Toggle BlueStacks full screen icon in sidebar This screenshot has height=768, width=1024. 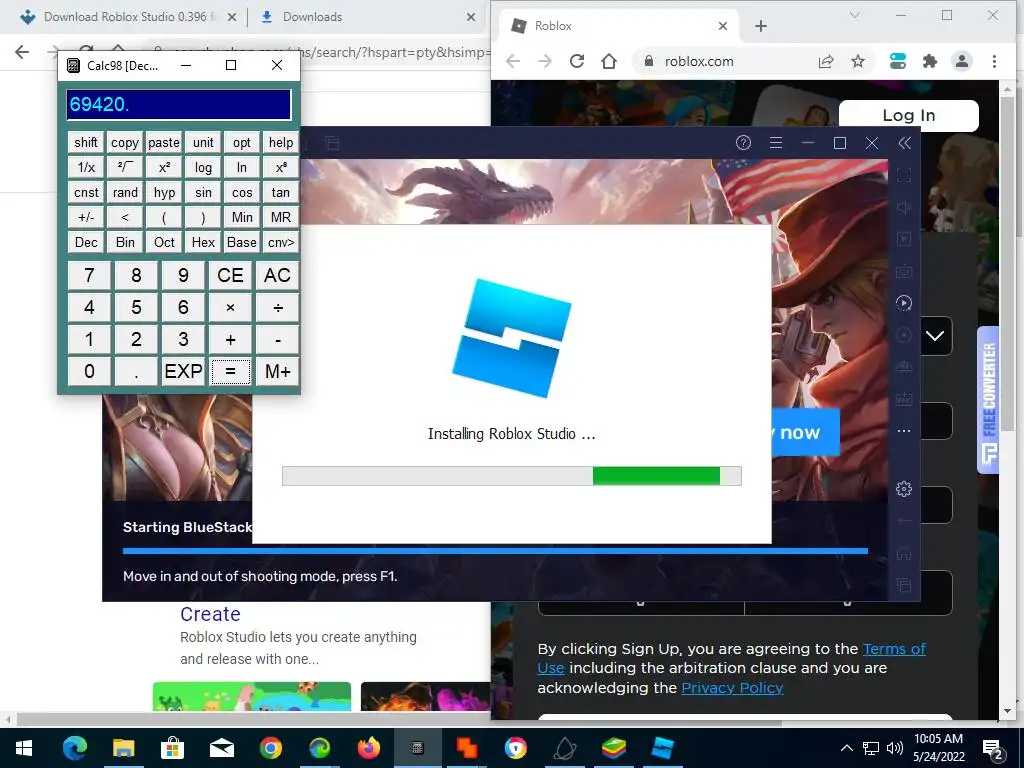[904, 175]
